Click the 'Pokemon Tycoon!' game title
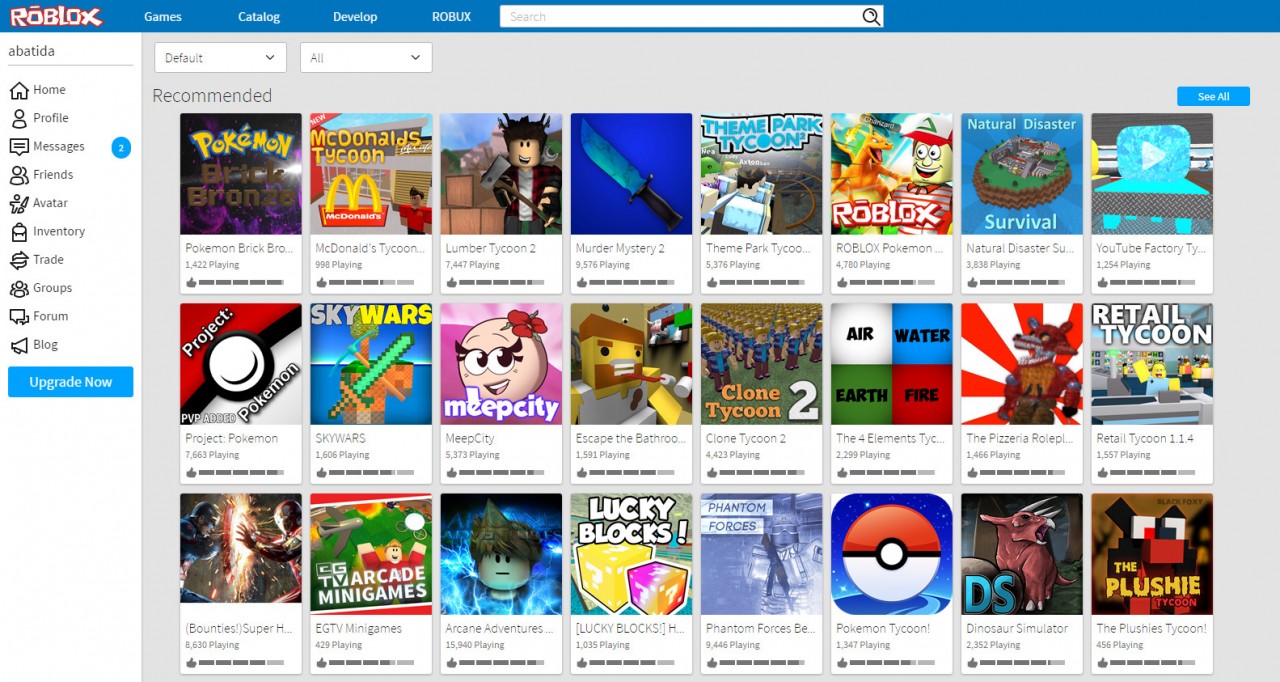Viewport: 1280px width, 682px height. click(x=883, y=628)
